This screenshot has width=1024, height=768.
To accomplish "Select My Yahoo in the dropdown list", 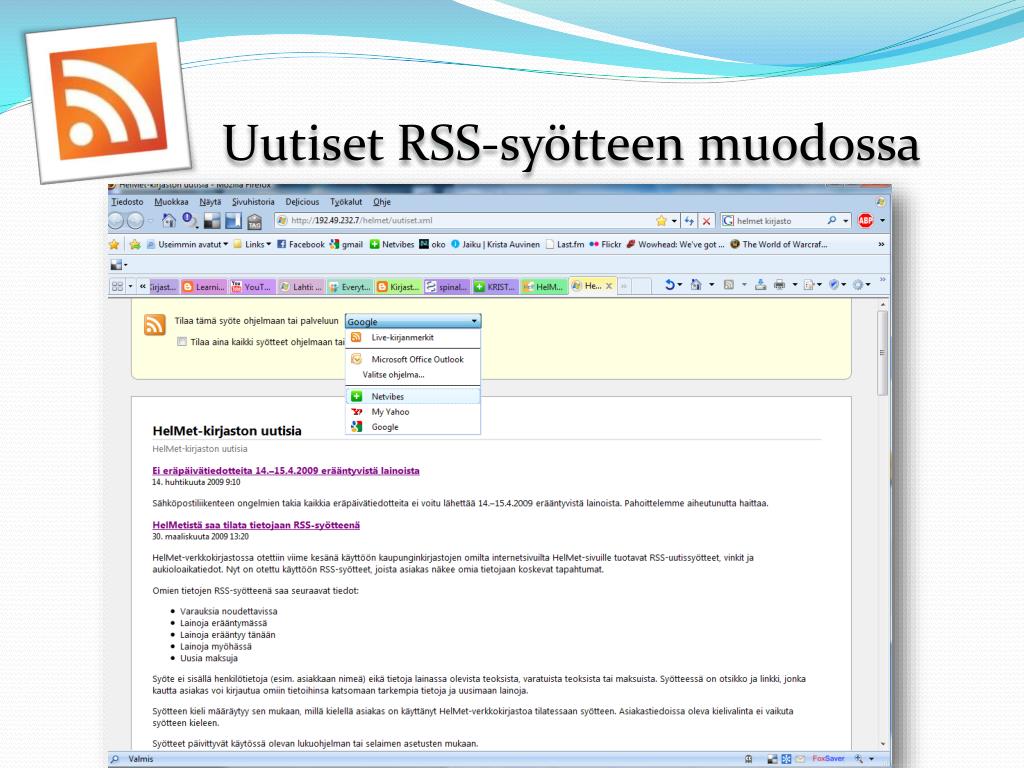I will (x=413, y=412).
